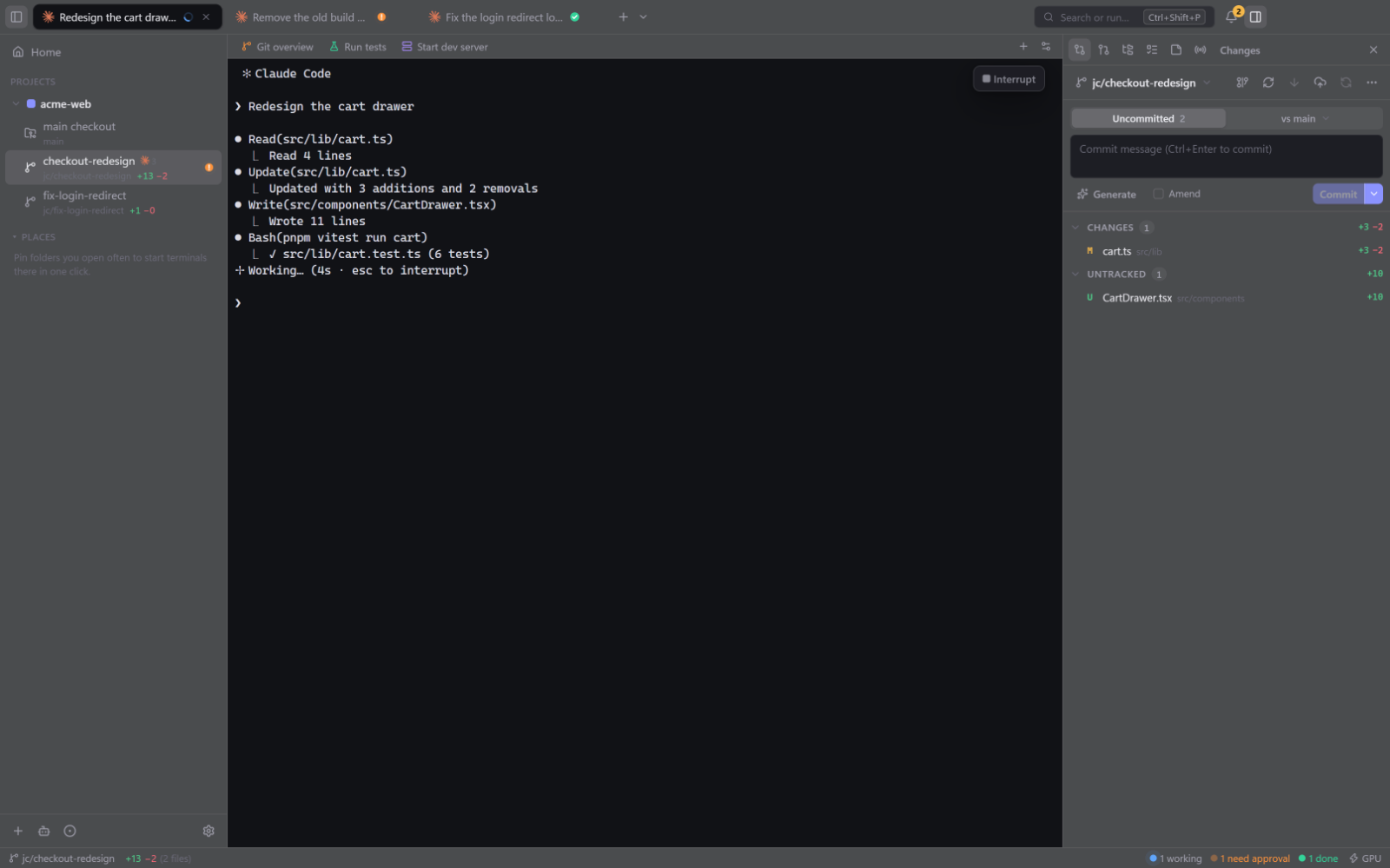Open the three-dot more actions menu
Image resolution: width=1390 pixels, height=868 pixels.
tap(1372, 83)
